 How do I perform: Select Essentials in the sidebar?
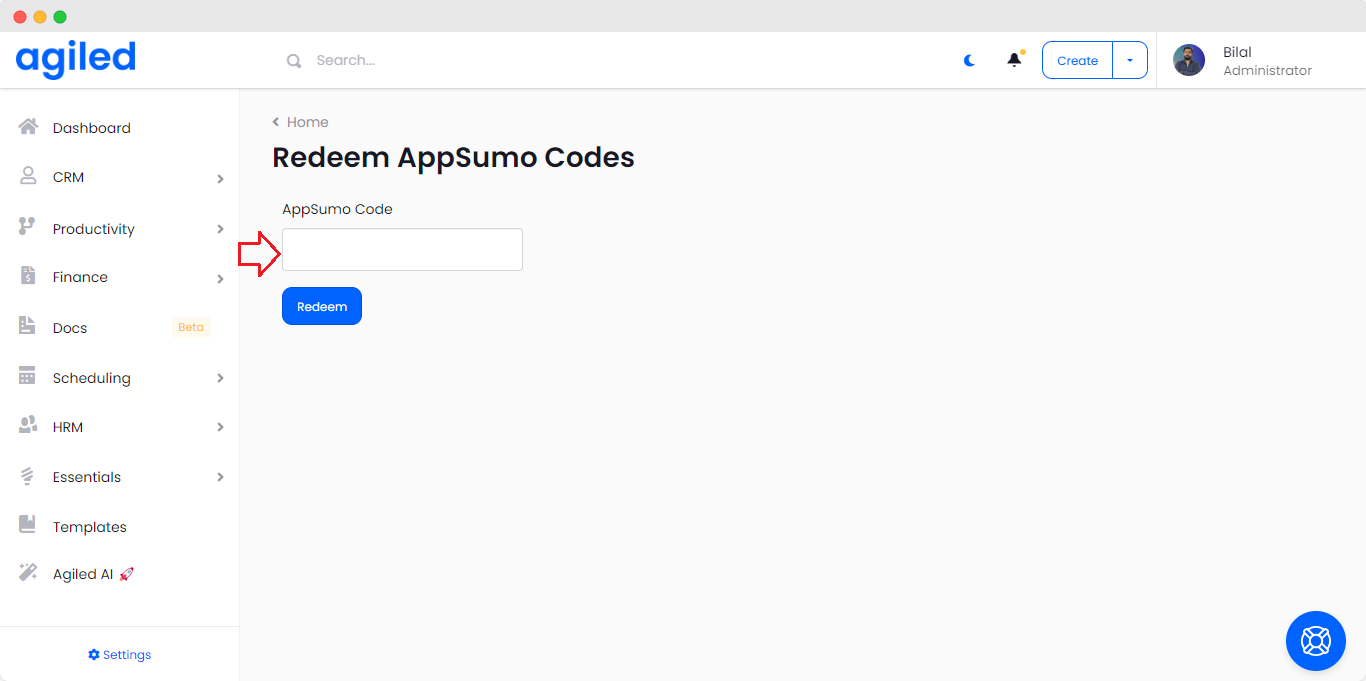click(87, 477)
